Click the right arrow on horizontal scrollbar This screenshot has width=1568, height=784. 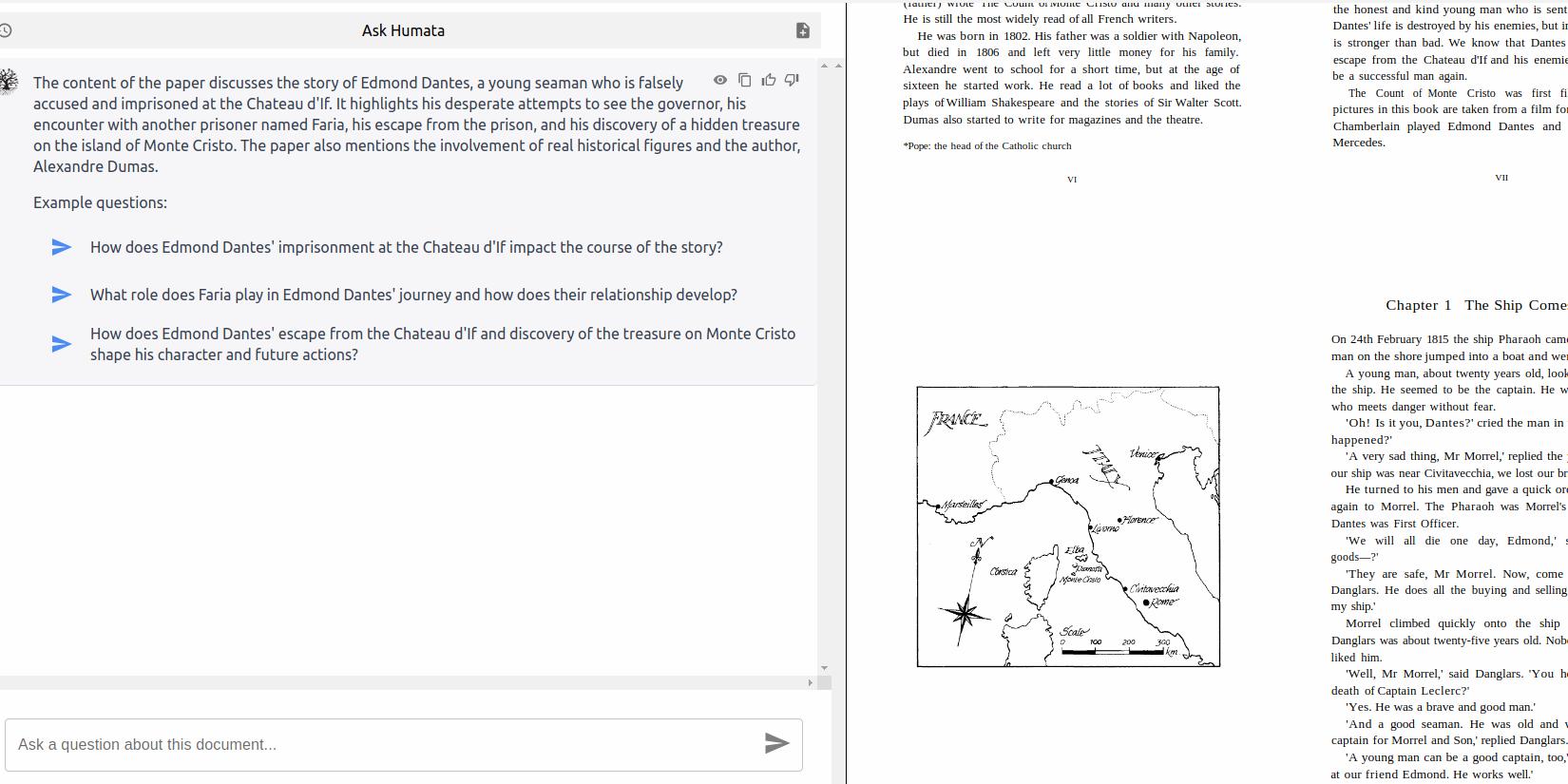[810, 682]
